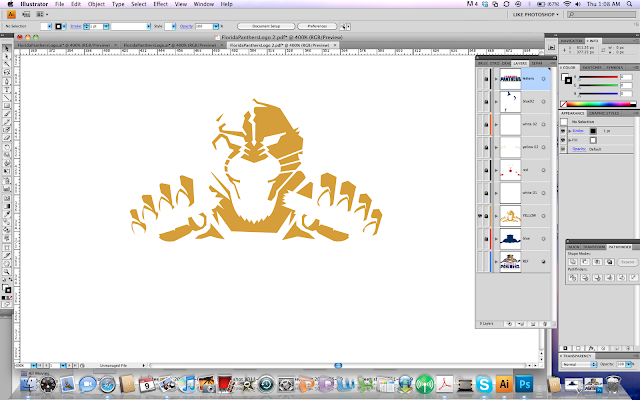640x400 pixels.
Task: Select the Type tool
Action: (x=7, y=89)
